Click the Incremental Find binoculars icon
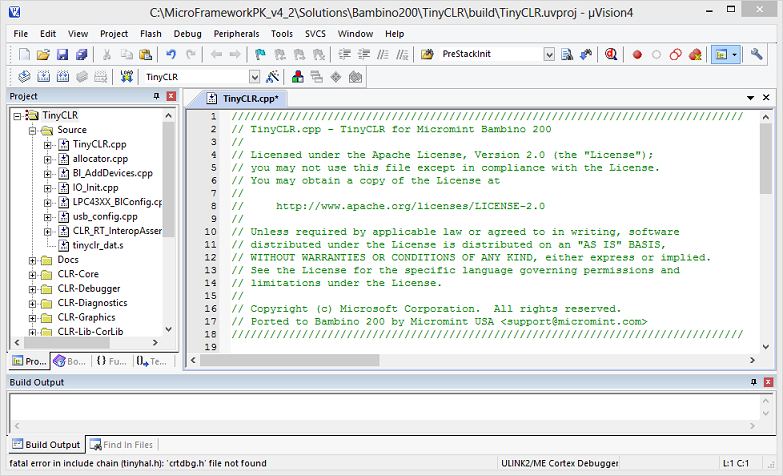 click(x=586, y=54)
